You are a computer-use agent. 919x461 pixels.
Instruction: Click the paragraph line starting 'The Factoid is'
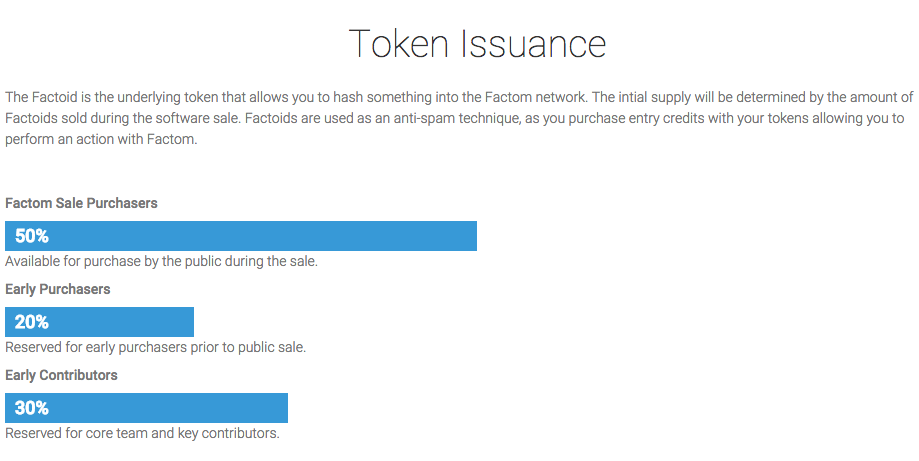[460, 97]
